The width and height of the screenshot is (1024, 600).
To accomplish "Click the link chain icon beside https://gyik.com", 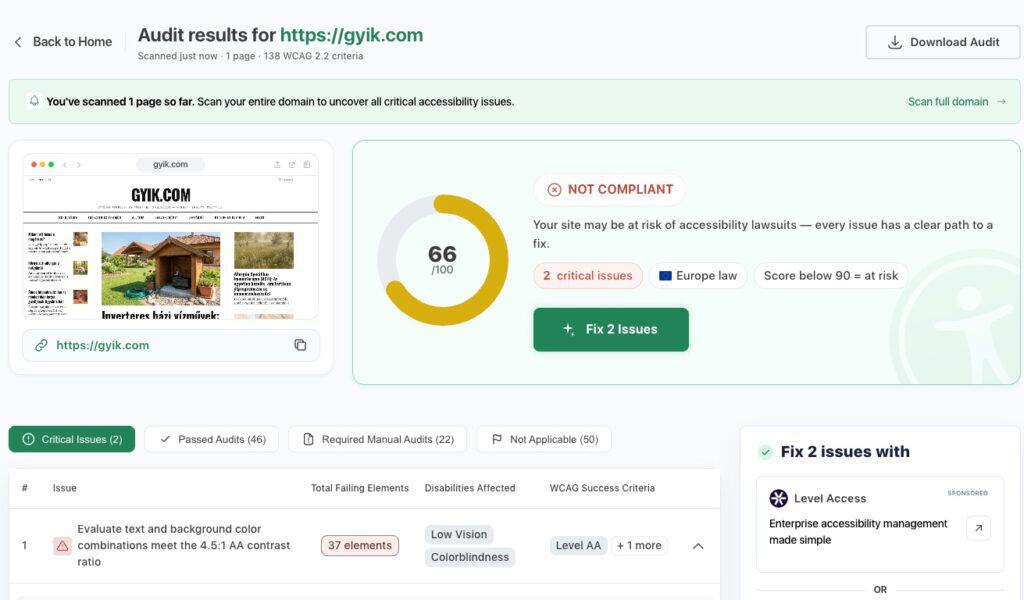I will tap(41, 345).
